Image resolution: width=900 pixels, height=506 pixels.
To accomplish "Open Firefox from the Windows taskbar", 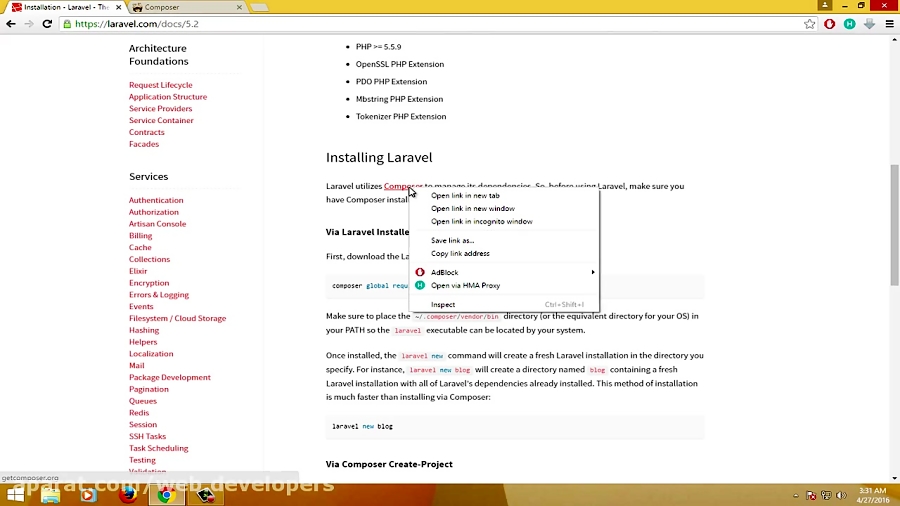I will pos(127,494).
